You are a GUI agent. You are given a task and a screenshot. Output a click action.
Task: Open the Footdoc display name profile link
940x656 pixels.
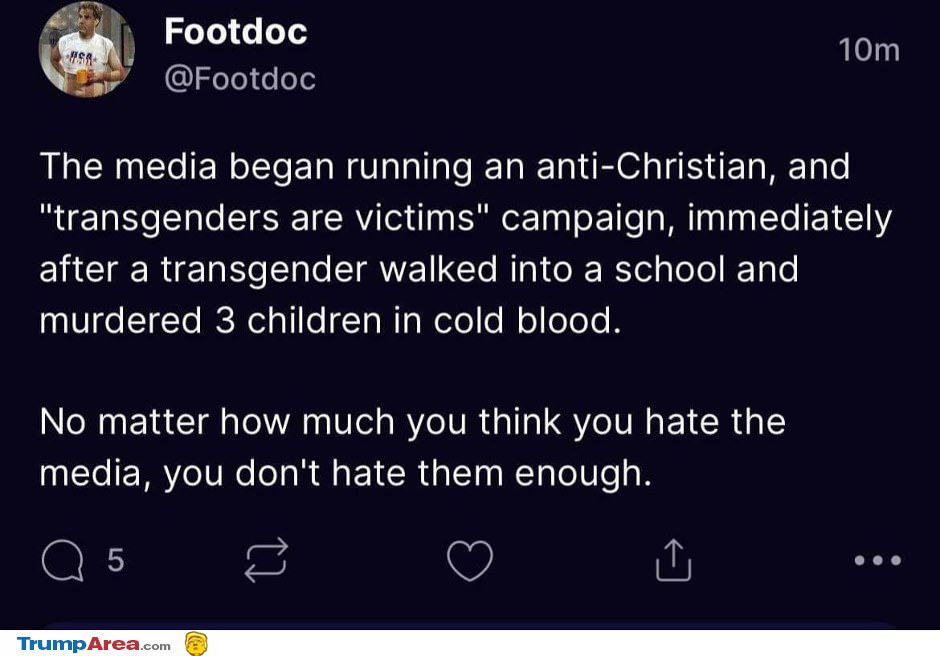236,31
